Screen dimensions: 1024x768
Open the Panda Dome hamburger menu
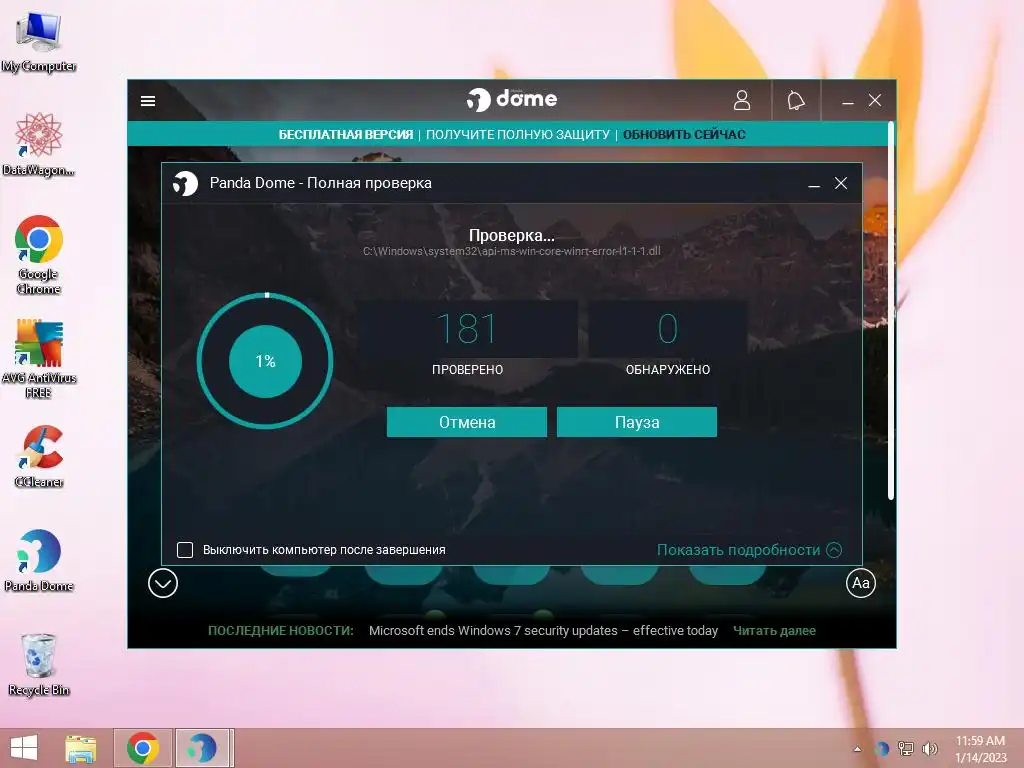pyautogui.click(x=148, y=101)
